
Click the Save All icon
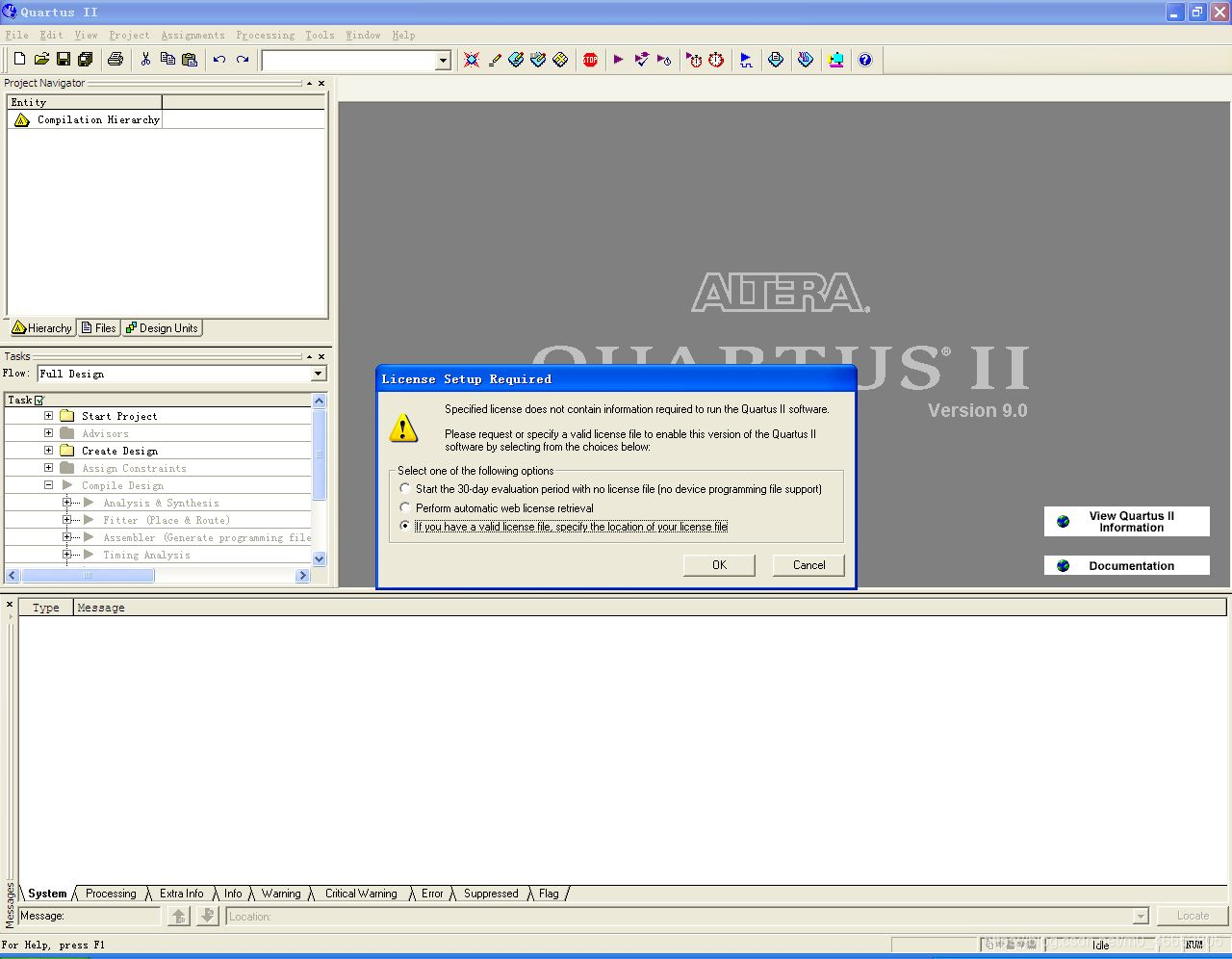click(x=86, y=60)
